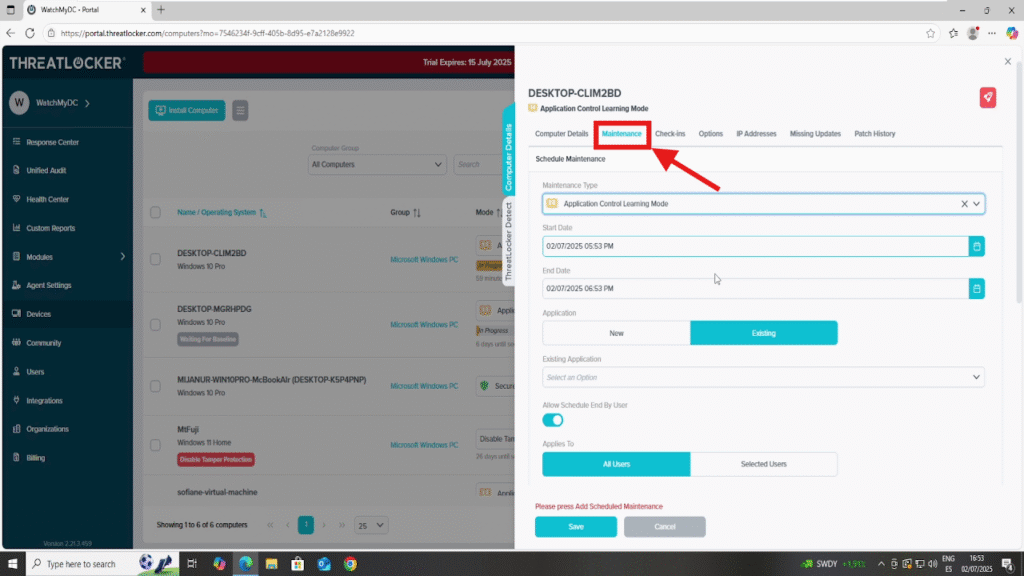The height and width of the screenshot is (576, 1024).
Task: Open the Computer Group dropdown
Action: [x=377, y=165]
